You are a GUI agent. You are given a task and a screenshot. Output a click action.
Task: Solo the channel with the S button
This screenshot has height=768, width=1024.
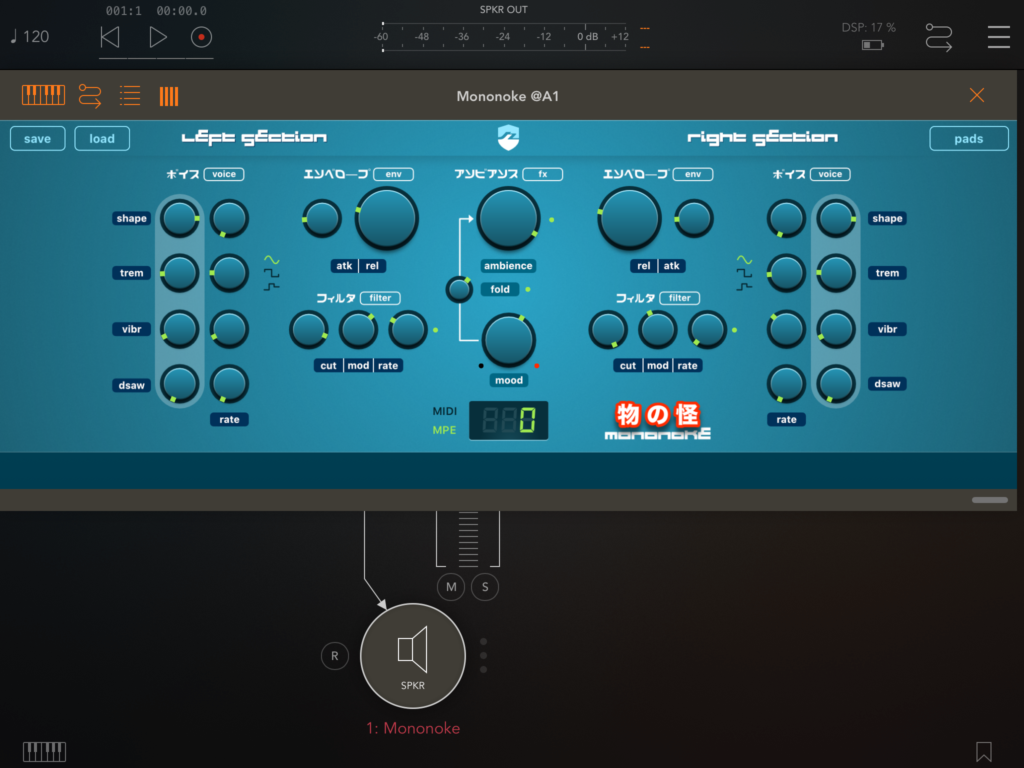[x=485, y=586]
